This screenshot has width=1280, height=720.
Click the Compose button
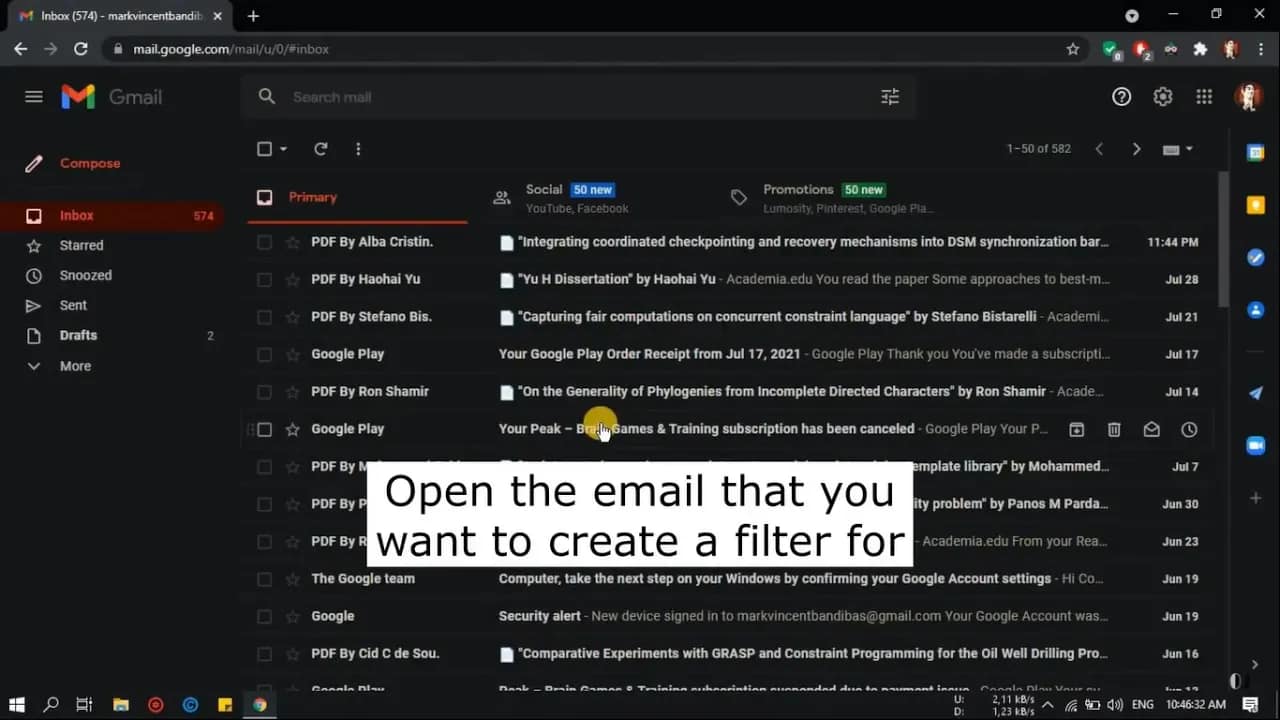pos(89,163)
